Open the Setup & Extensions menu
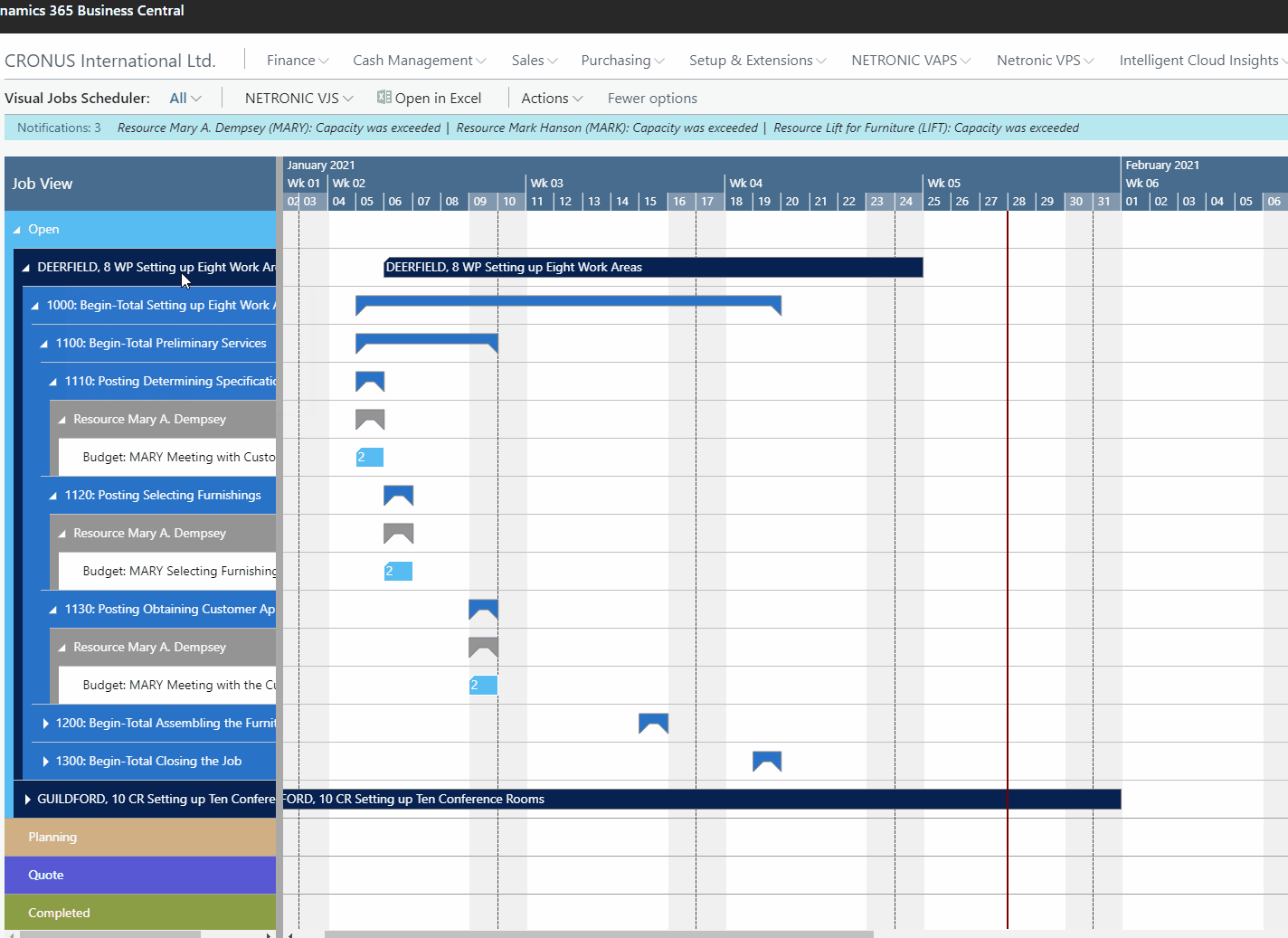 (x=757, y=60)
